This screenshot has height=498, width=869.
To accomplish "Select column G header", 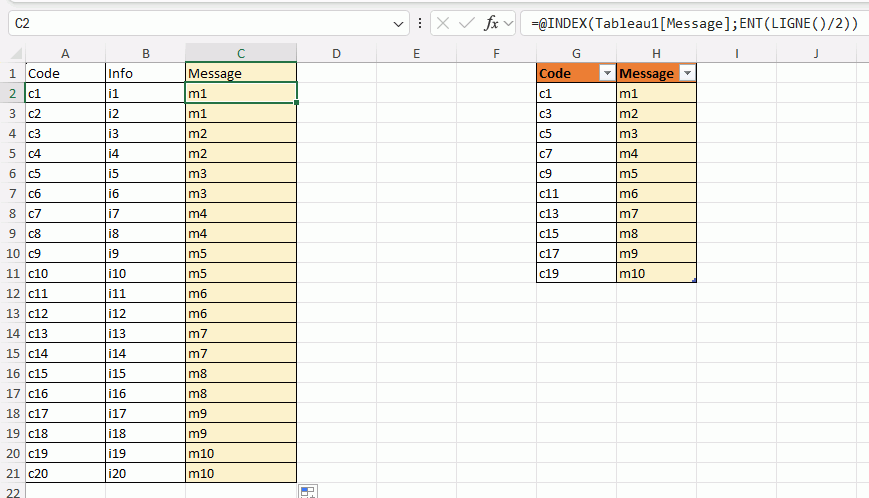I will tap(576, 53).
